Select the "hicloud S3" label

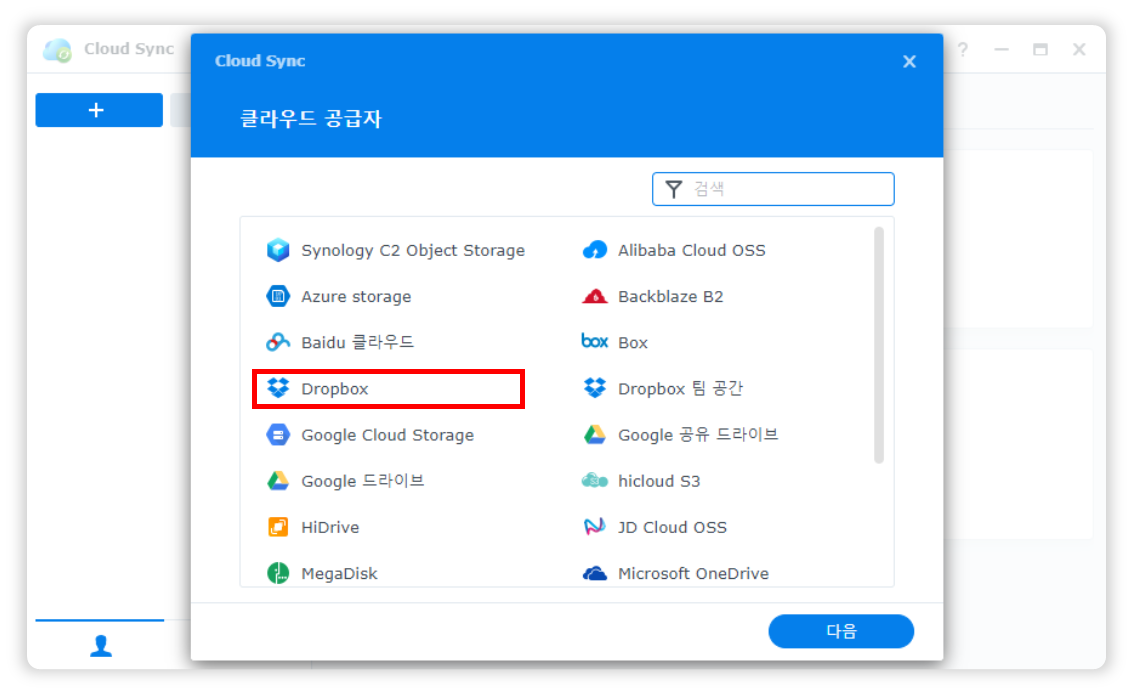point(659,481)
